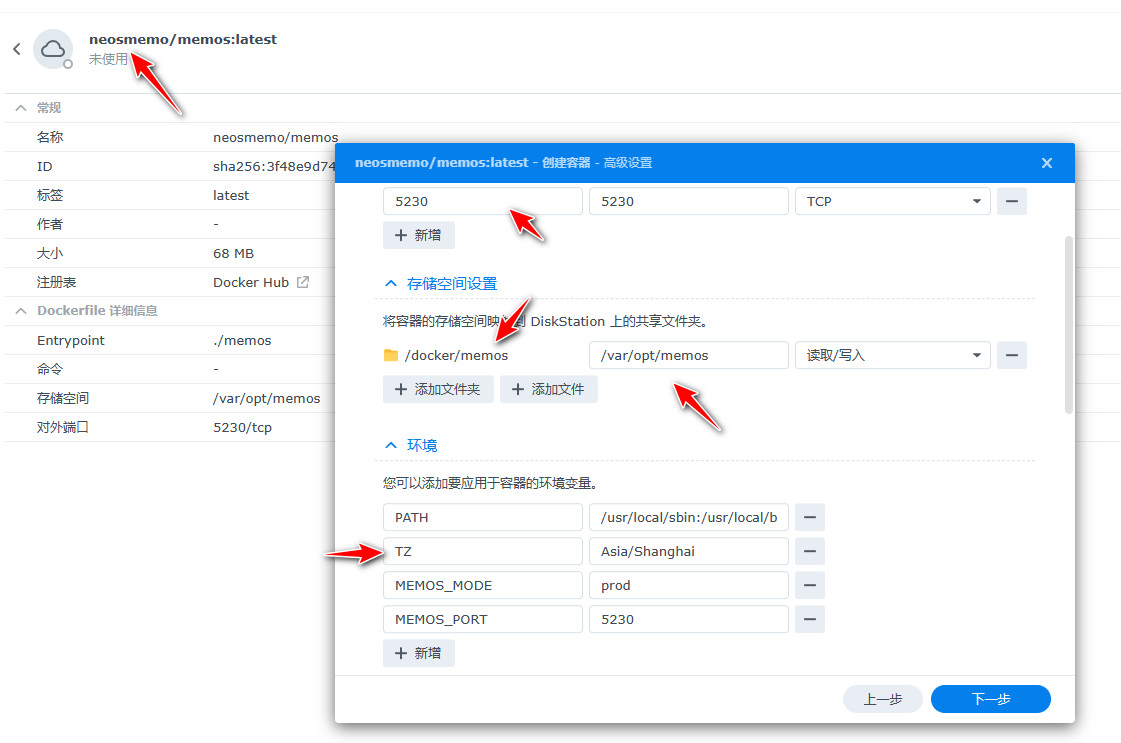Click the TZ variable name field
This screenshot has width=1121, height=743.
pos(483,551)
